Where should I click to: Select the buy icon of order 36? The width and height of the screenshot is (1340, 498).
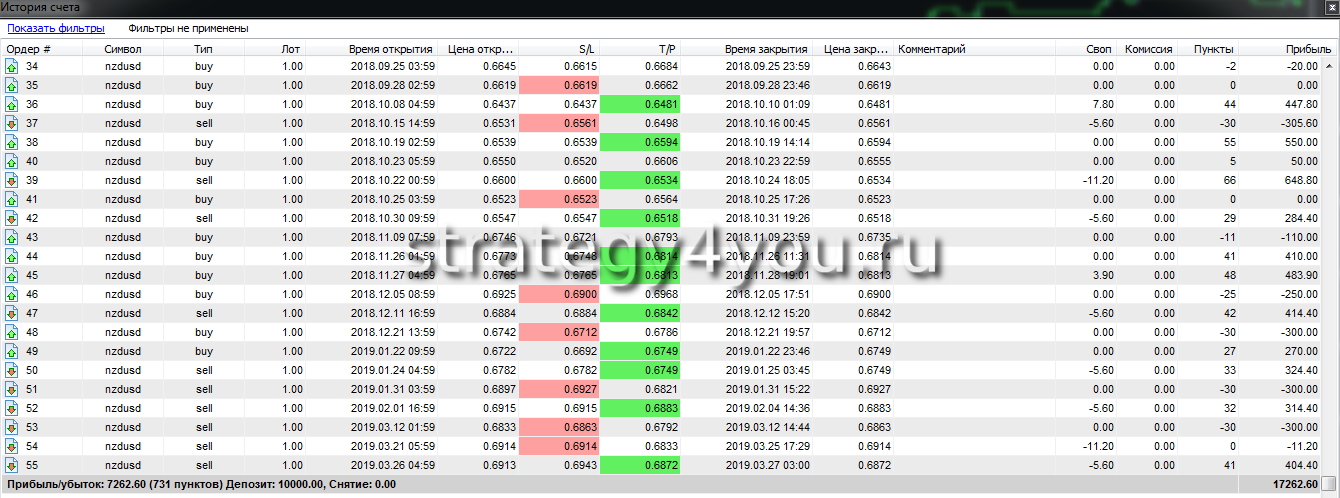12,104
